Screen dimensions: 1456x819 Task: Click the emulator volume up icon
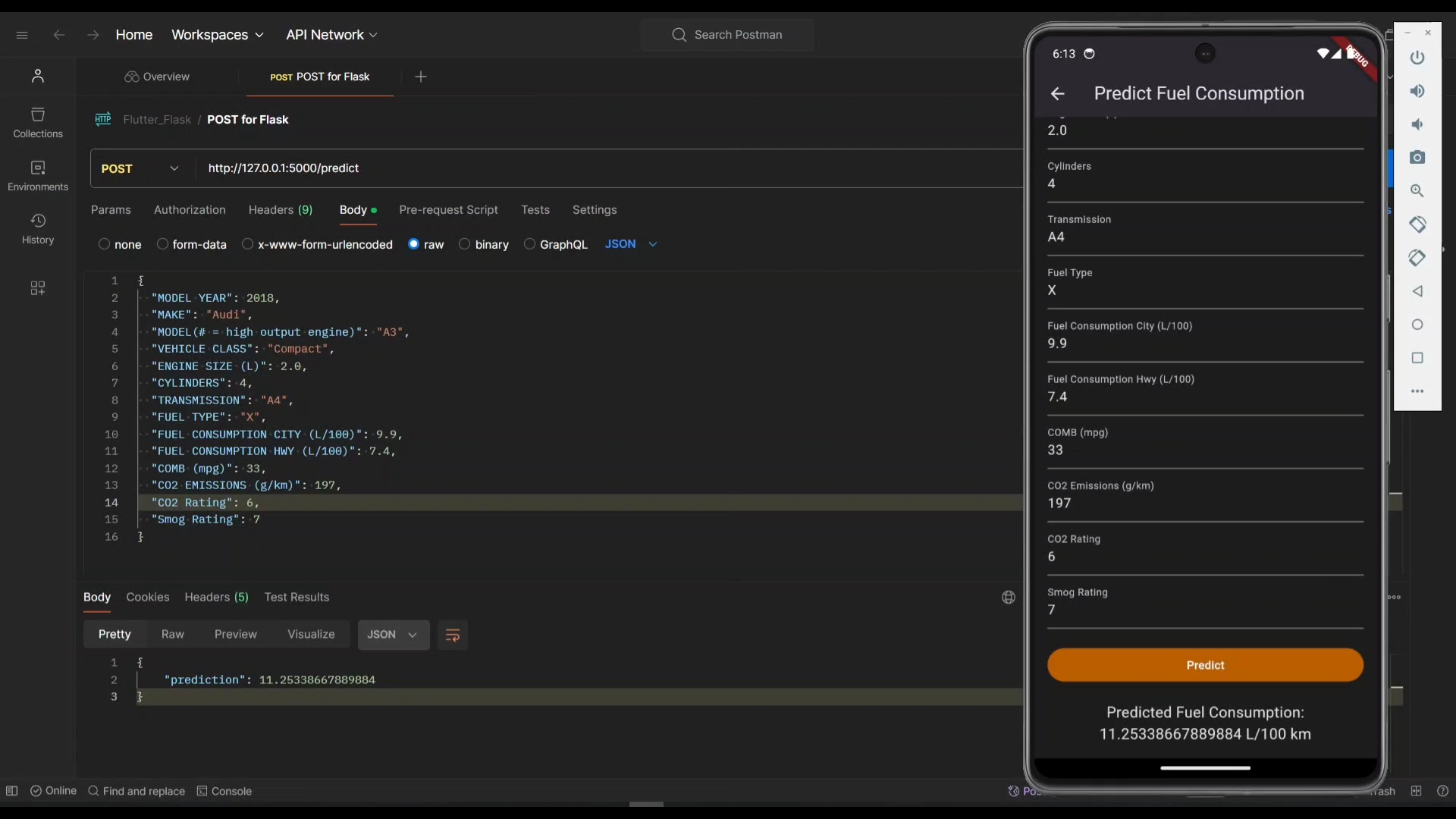[x=1417, y=91]
